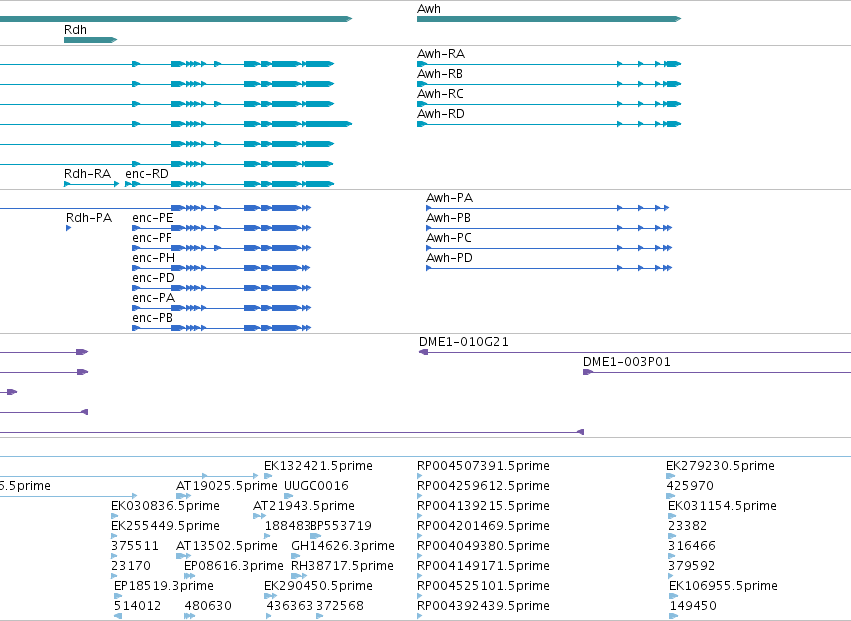Viewport: 851px width, 621px height.
Task: Open the EK290450.5prime EST
Action: tap(318, 586)
